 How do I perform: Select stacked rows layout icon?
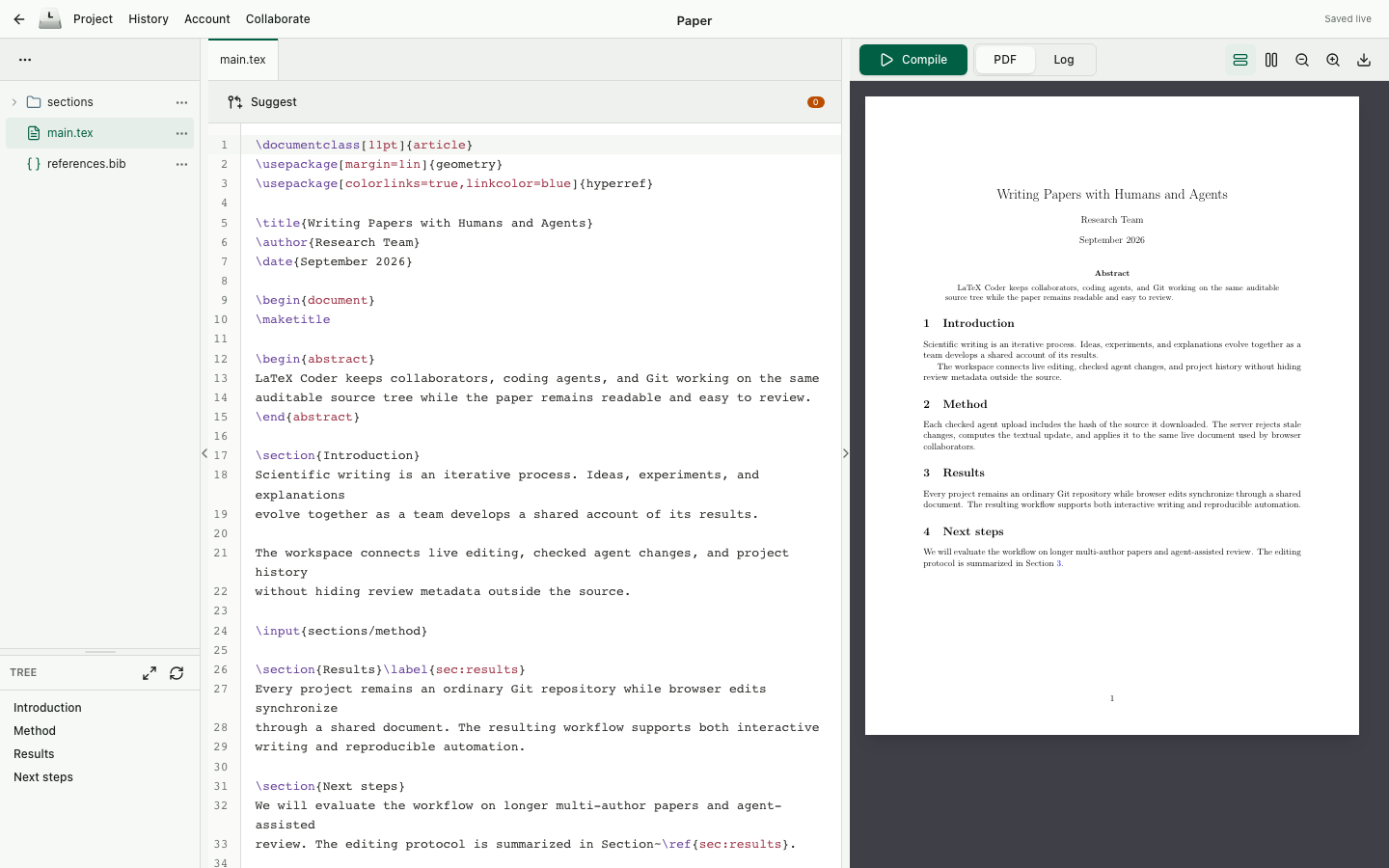coord(1240,60)
